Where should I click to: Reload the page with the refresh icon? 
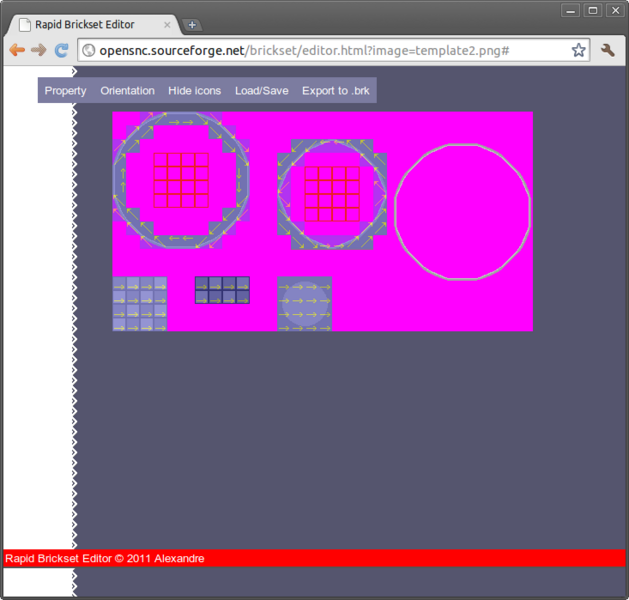coord(61,50)
